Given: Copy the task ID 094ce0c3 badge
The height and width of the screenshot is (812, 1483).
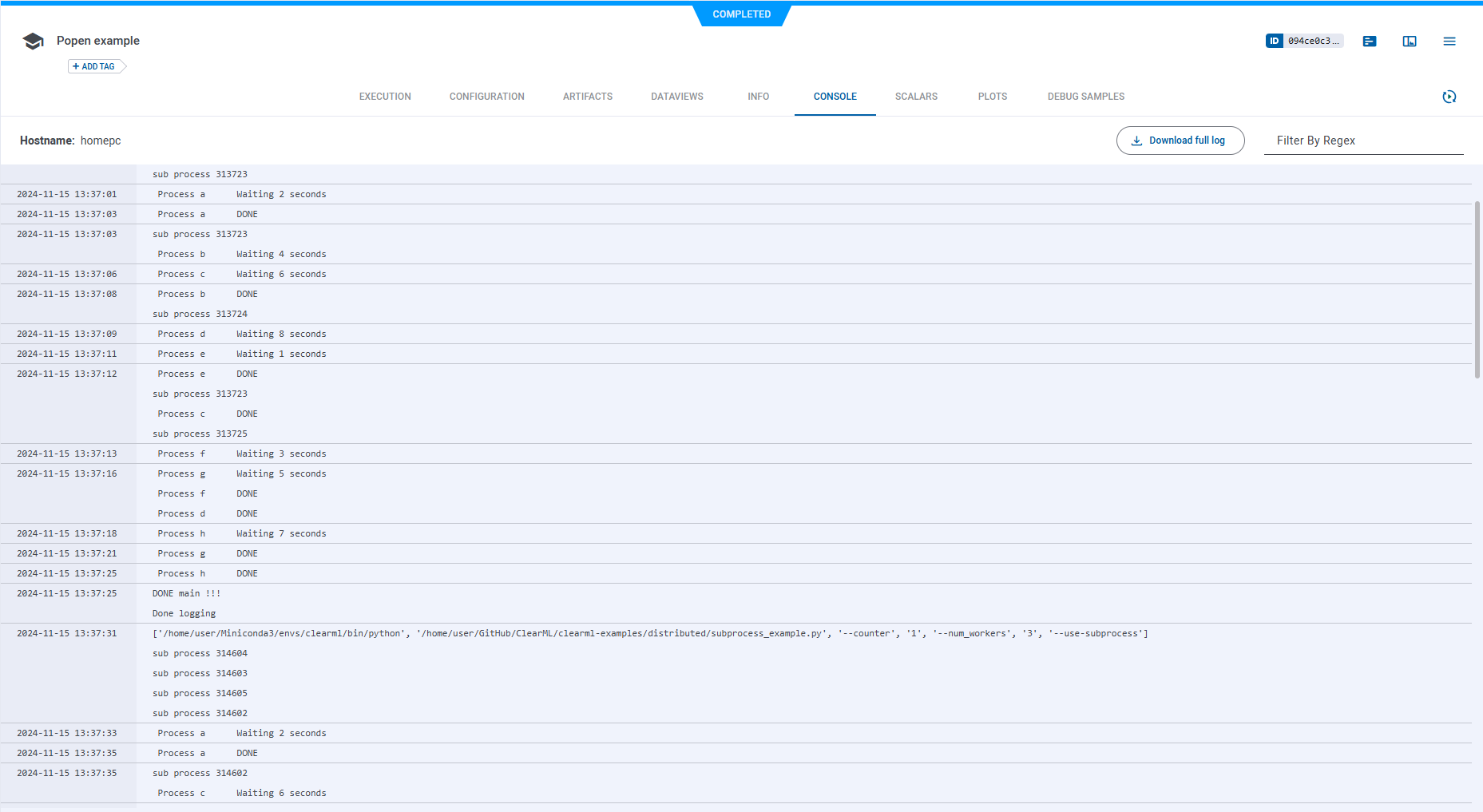Looking at the screenshot, I should point(1304,41).
